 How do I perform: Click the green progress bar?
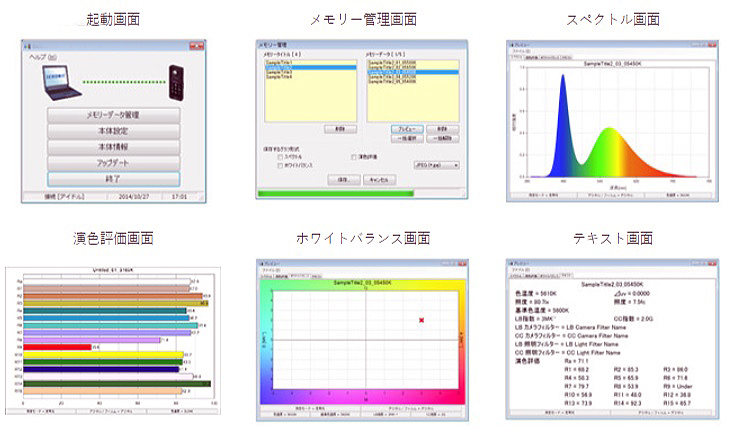tap(334, 192)
